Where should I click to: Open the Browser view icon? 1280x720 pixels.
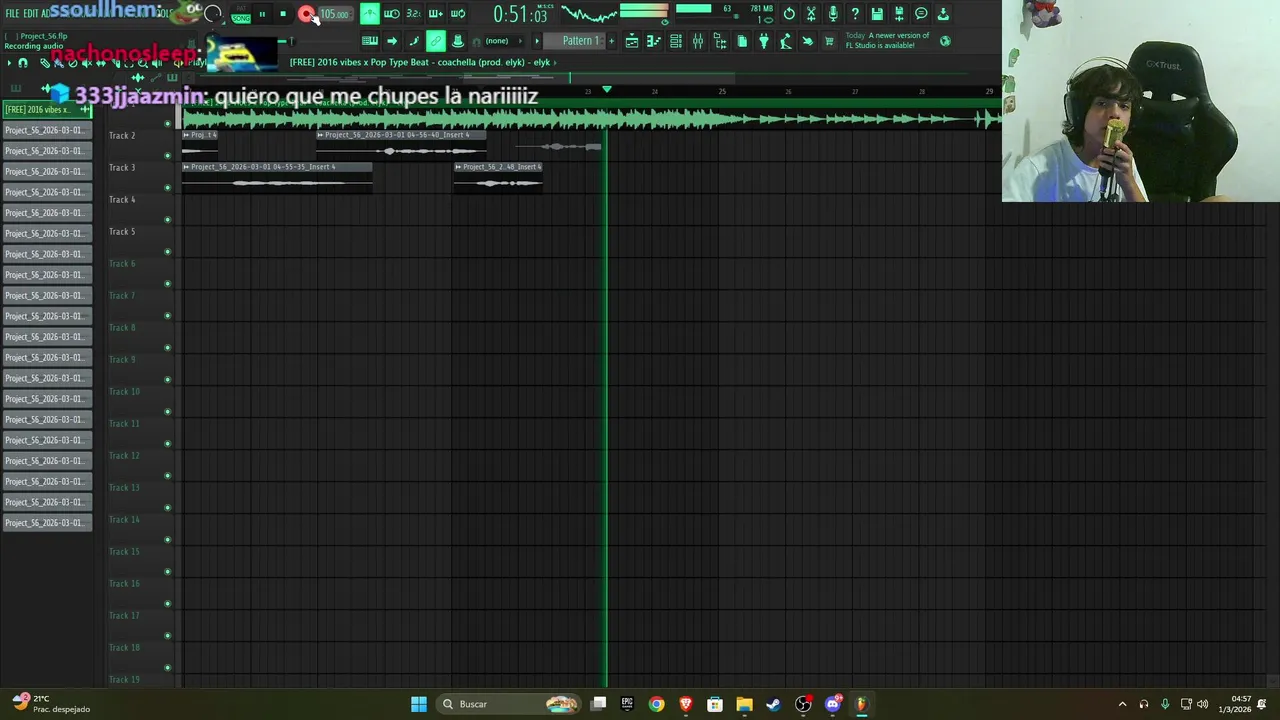coord(720,41)
